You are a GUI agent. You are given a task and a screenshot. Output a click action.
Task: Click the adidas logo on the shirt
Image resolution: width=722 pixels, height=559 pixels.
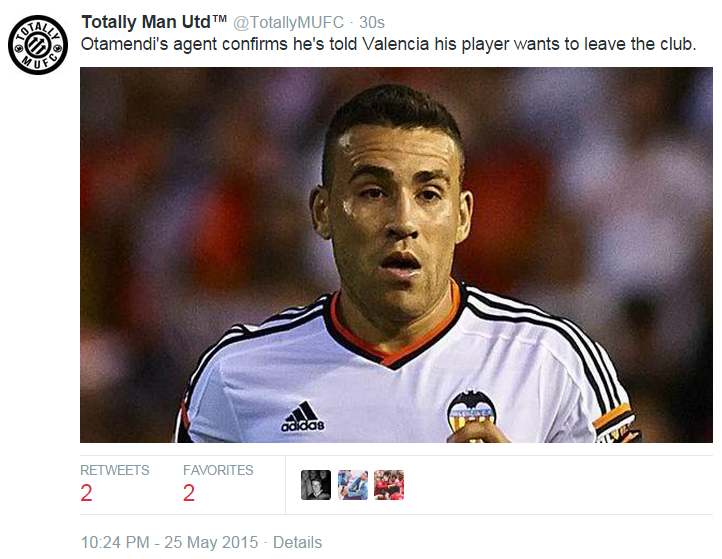[303, 417]
